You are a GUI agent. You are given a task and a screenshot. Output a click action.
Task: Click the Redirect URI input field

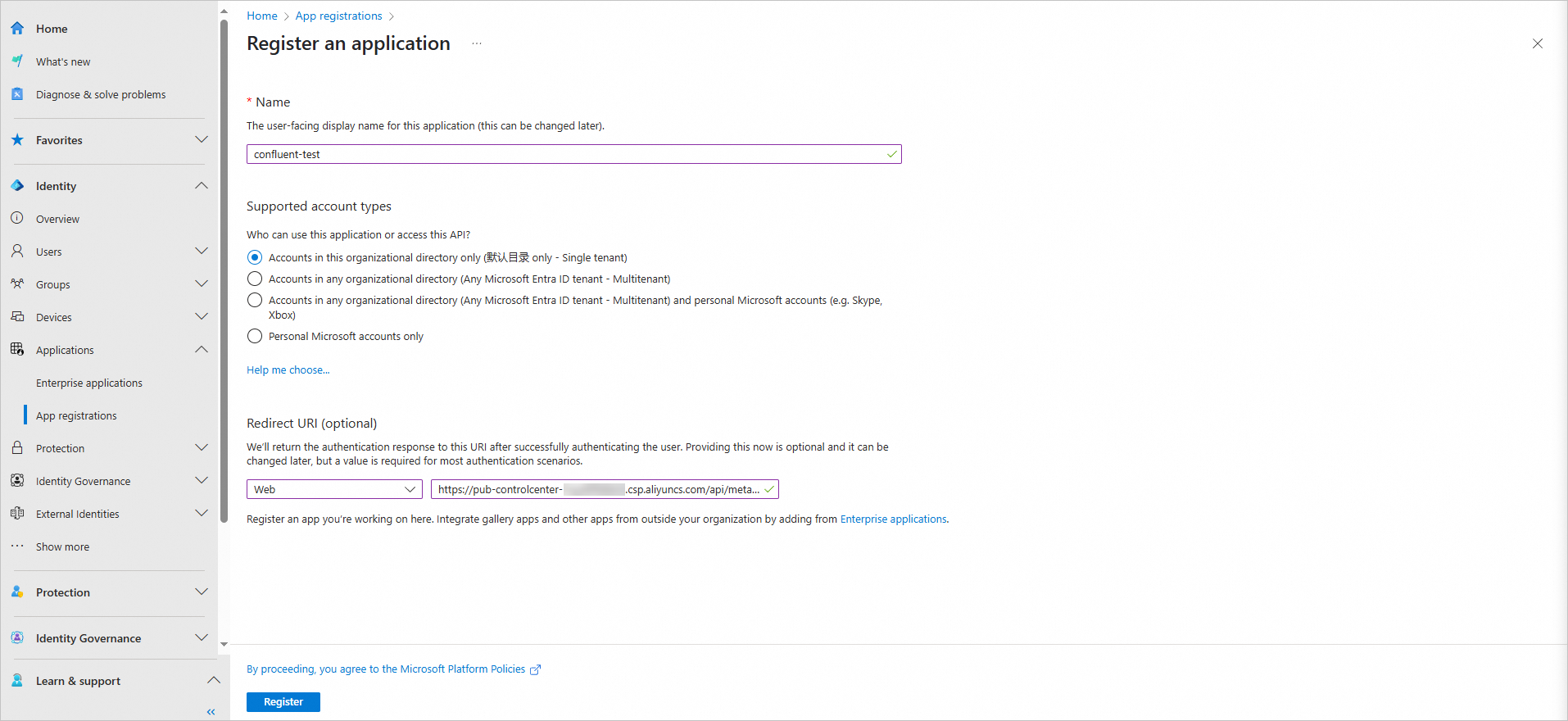[x=605, y=489]
